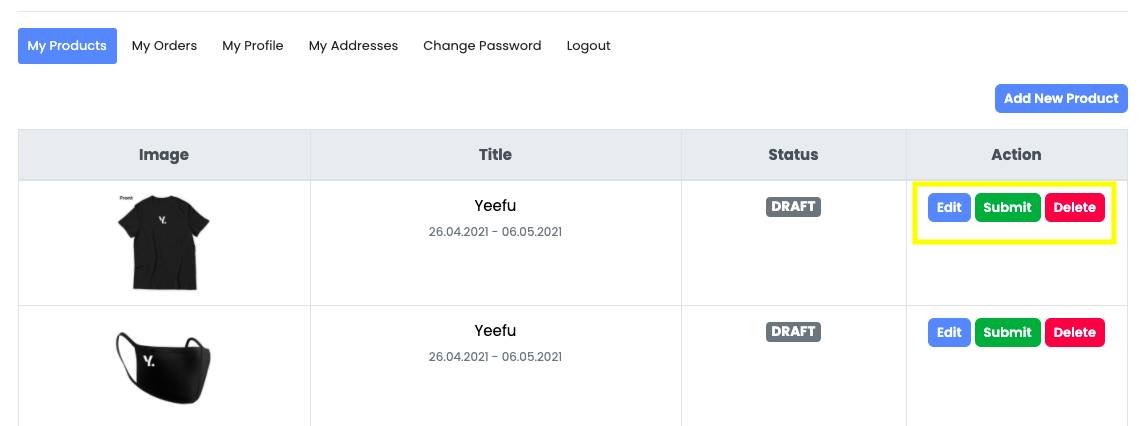Go to the My Profile tab
Screen dimensions: 1142x426
point(253,46)
